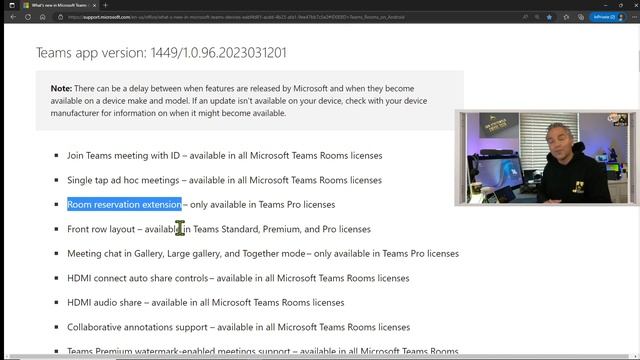Image resolution: width=640 pixels, height=360 pixels.
Task: Click the zoom magnifier icon in address bar
Action: (537, 17)
